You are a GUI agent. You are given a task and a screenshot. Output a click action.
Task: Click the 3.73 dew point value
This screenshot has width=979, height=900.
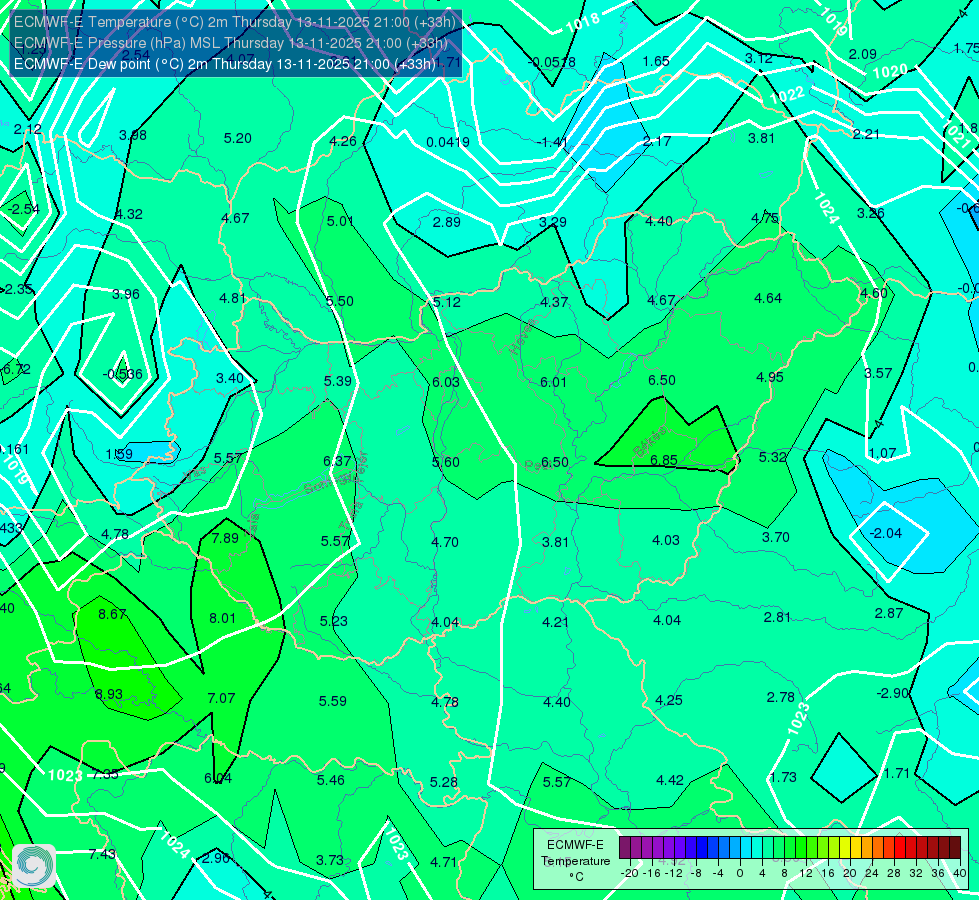330,860
